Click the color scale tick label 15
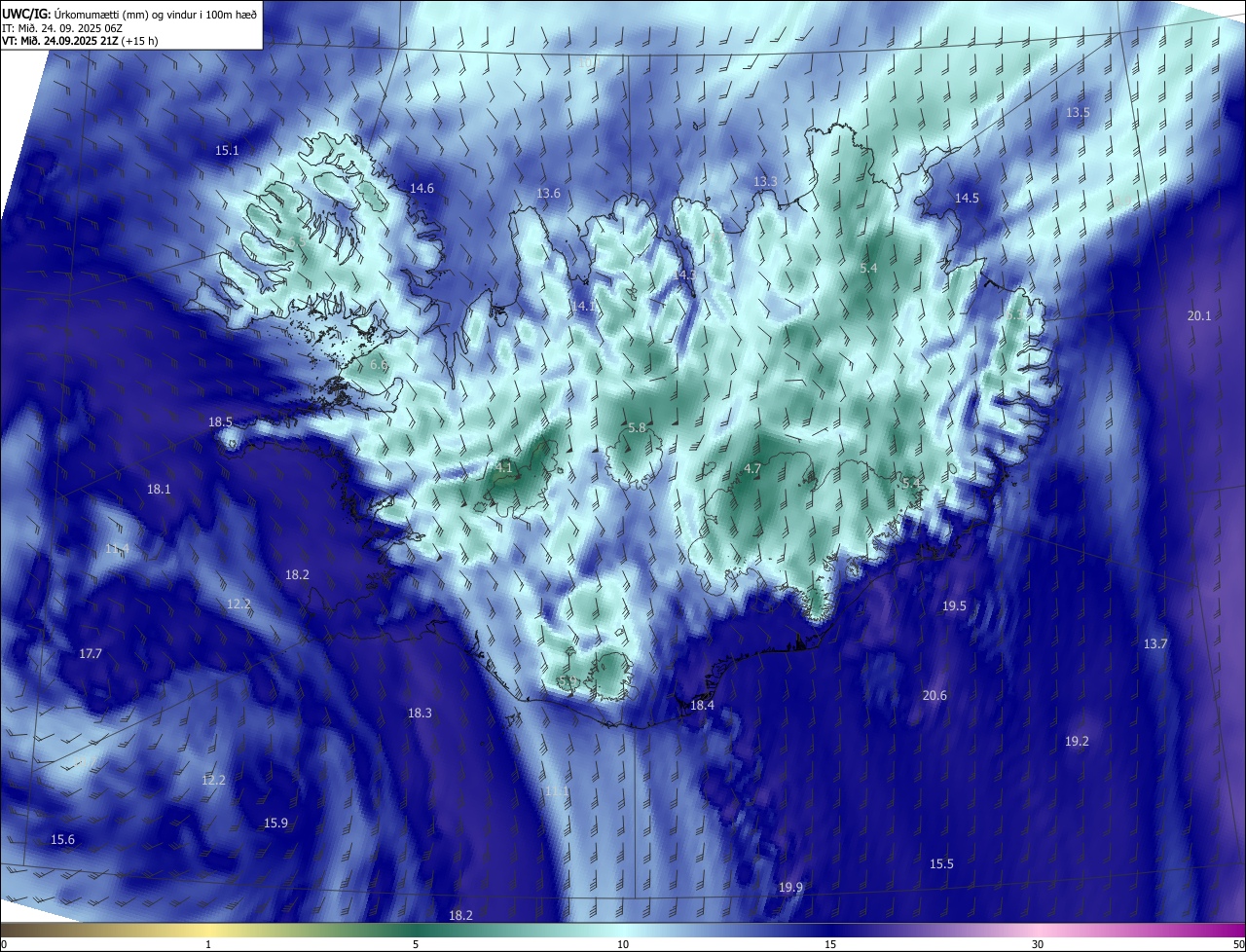 (830, 944)
